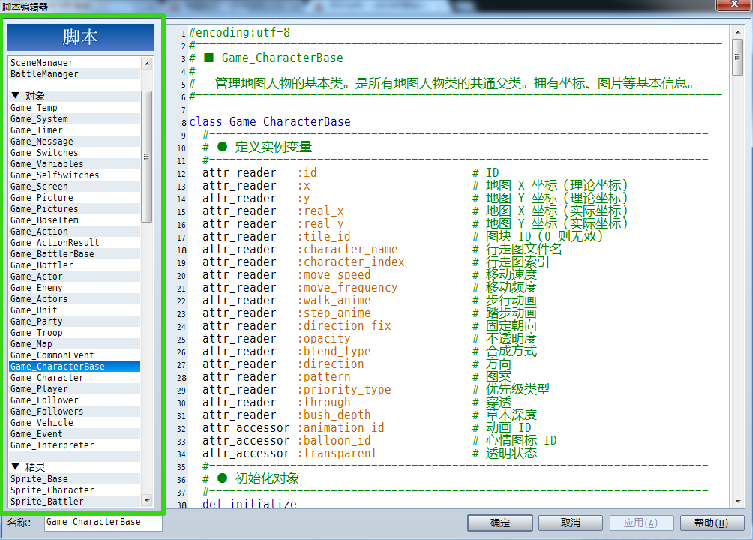Click the ▼ 对象 section header
Image resolution: width=753 pixels, height=540 pixels.
(74, 96)
